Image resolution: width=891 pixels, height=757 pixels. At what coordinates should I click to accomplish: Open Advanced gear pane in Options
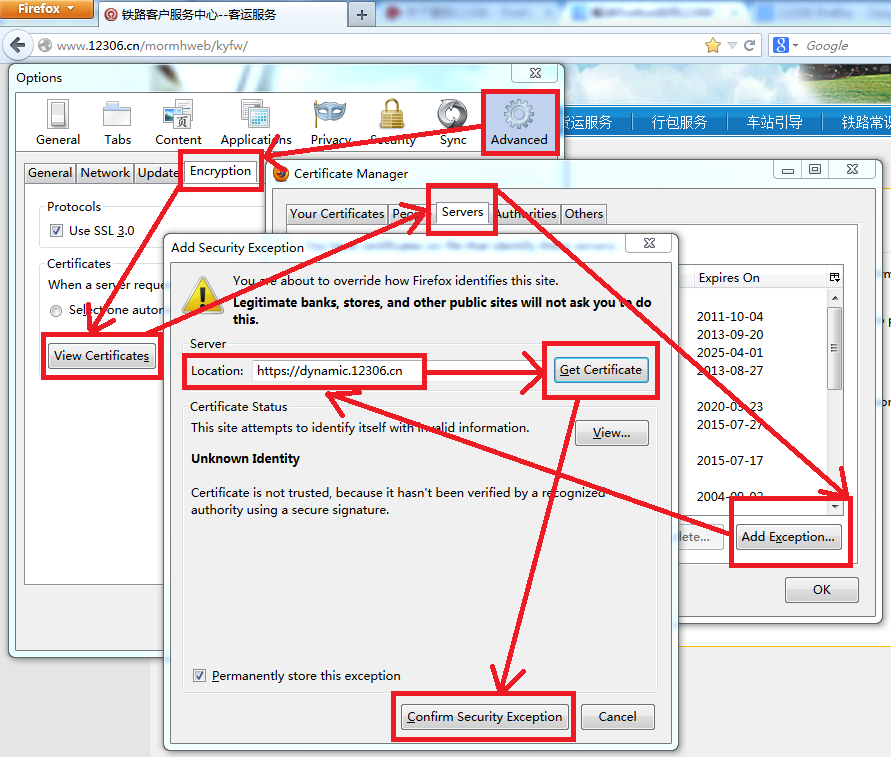519,123
